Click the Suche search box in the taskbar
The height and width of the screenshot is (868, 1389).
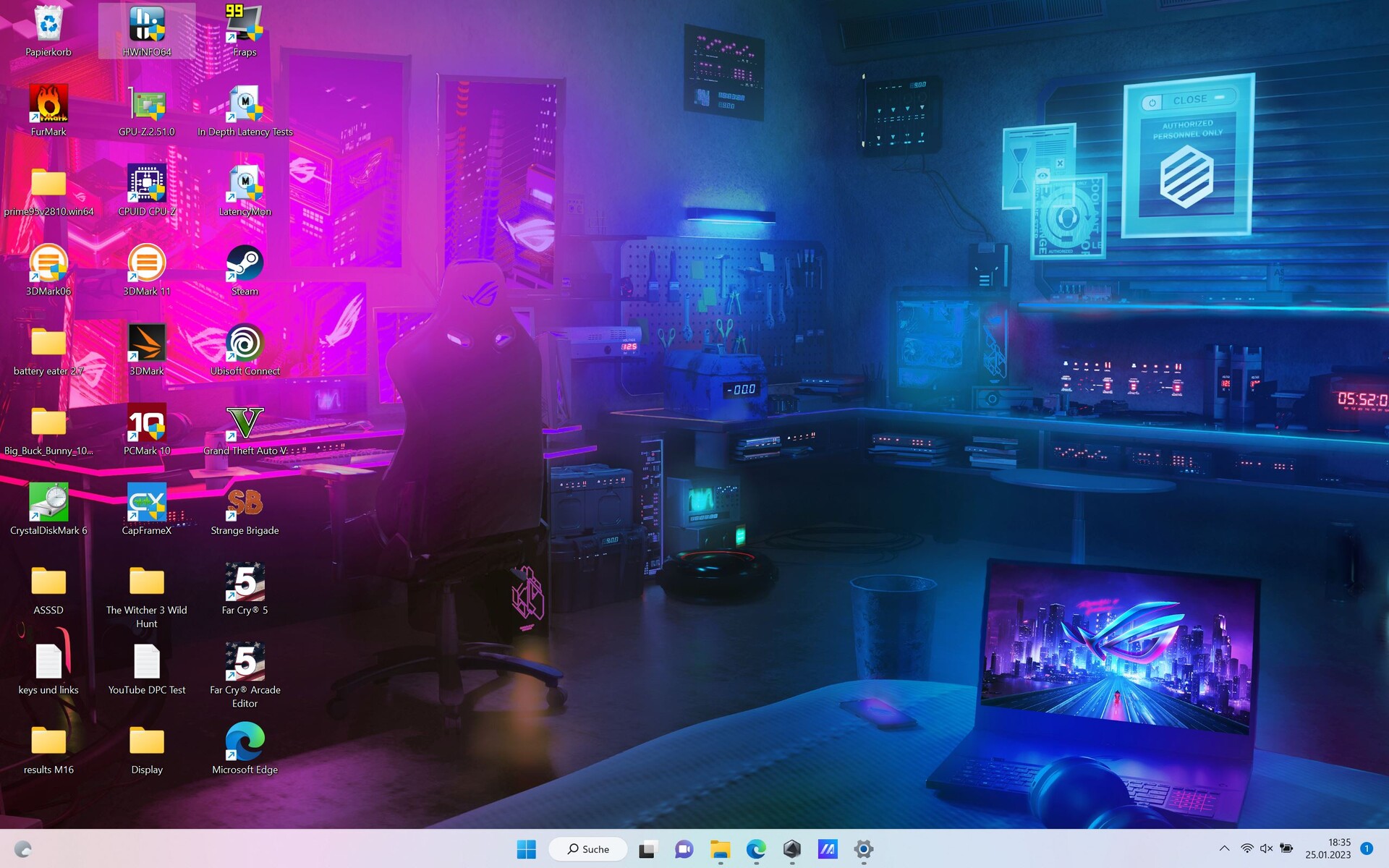click(x=588, y=849)
